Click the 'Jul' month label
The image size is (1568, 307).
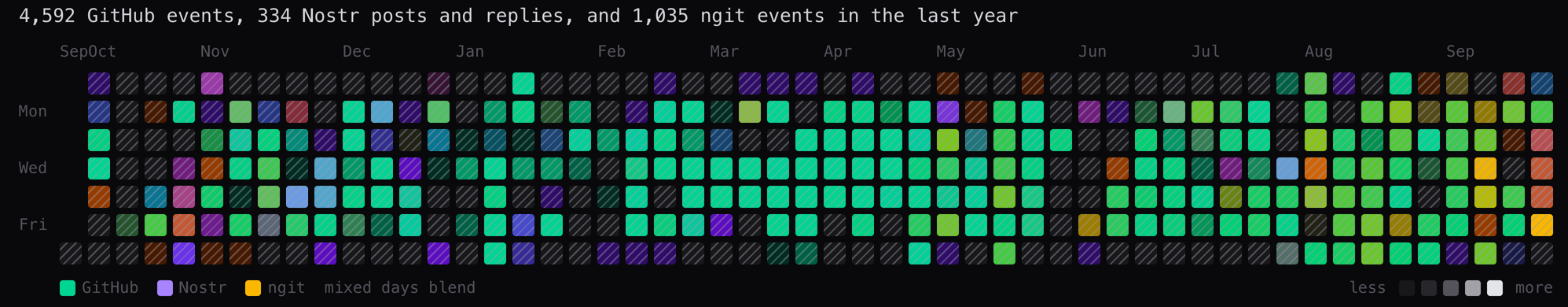pyautogui.click(x=1206, y=52)
